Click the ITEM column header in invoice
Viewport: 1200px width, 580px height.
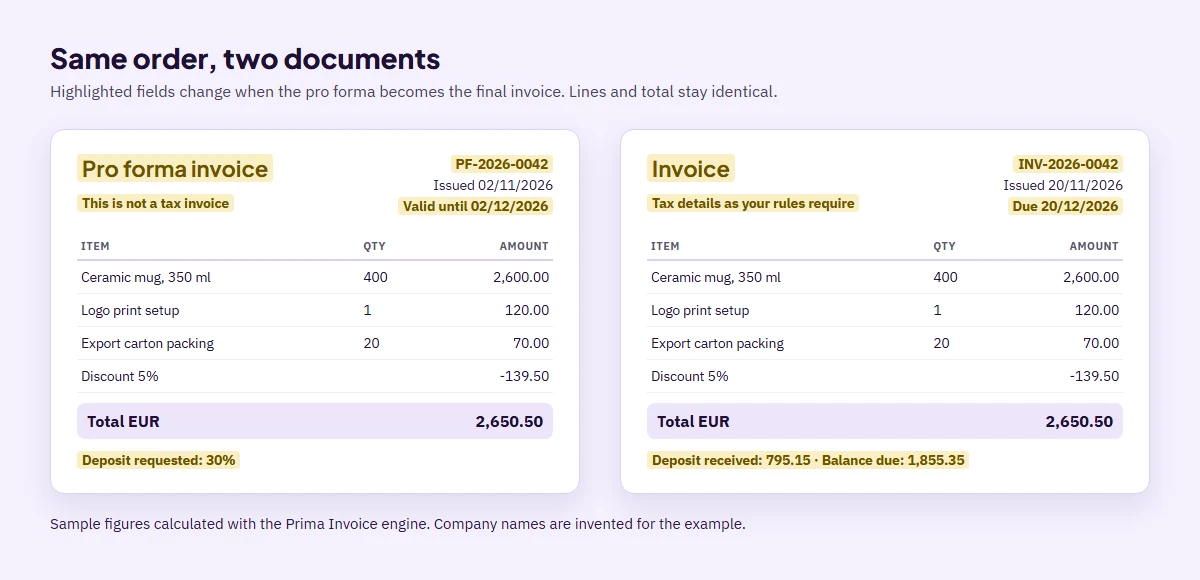[x=665, y=246]
